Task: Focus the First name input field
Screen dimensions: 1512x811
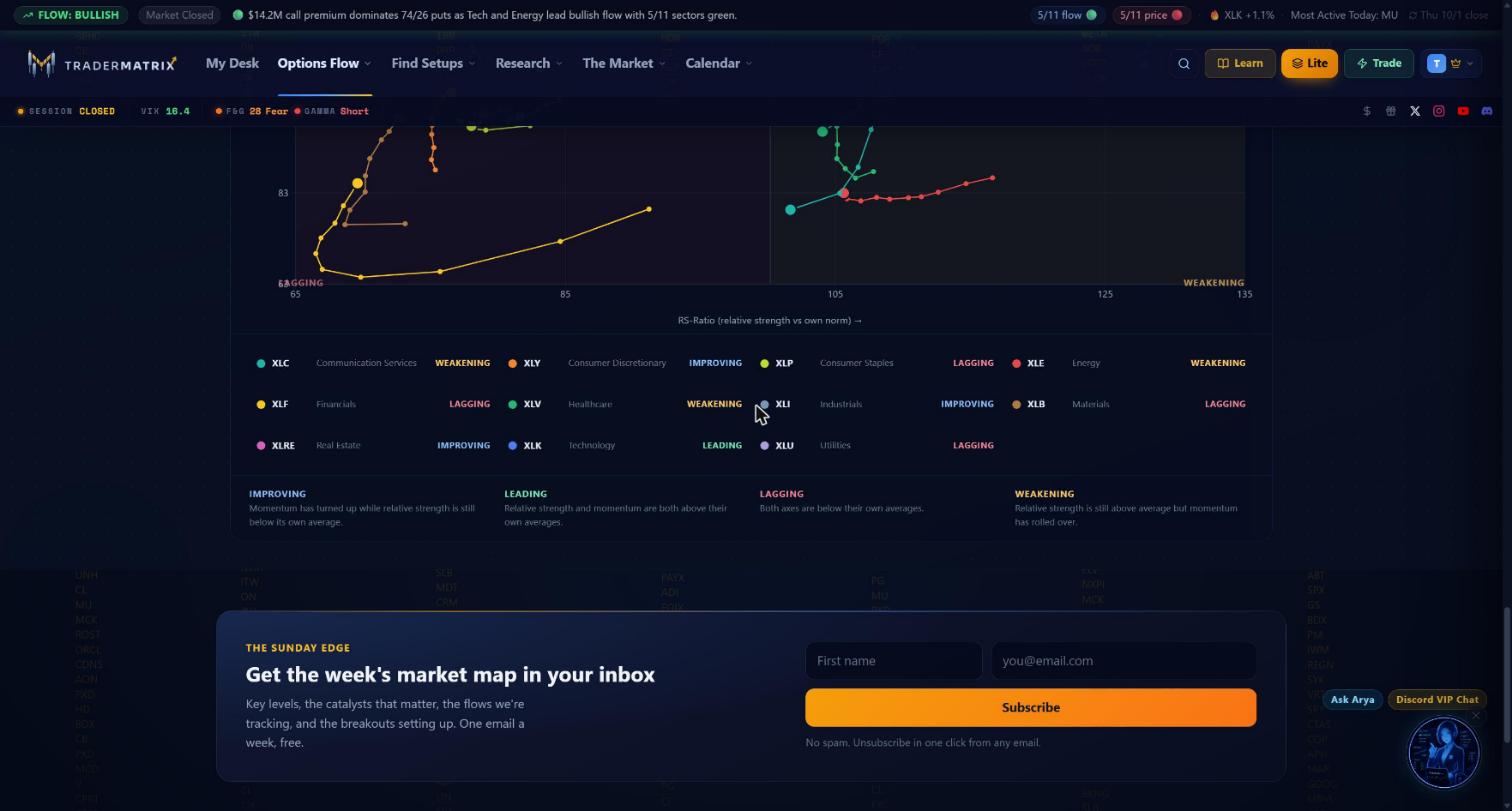Action: [894, 661]
